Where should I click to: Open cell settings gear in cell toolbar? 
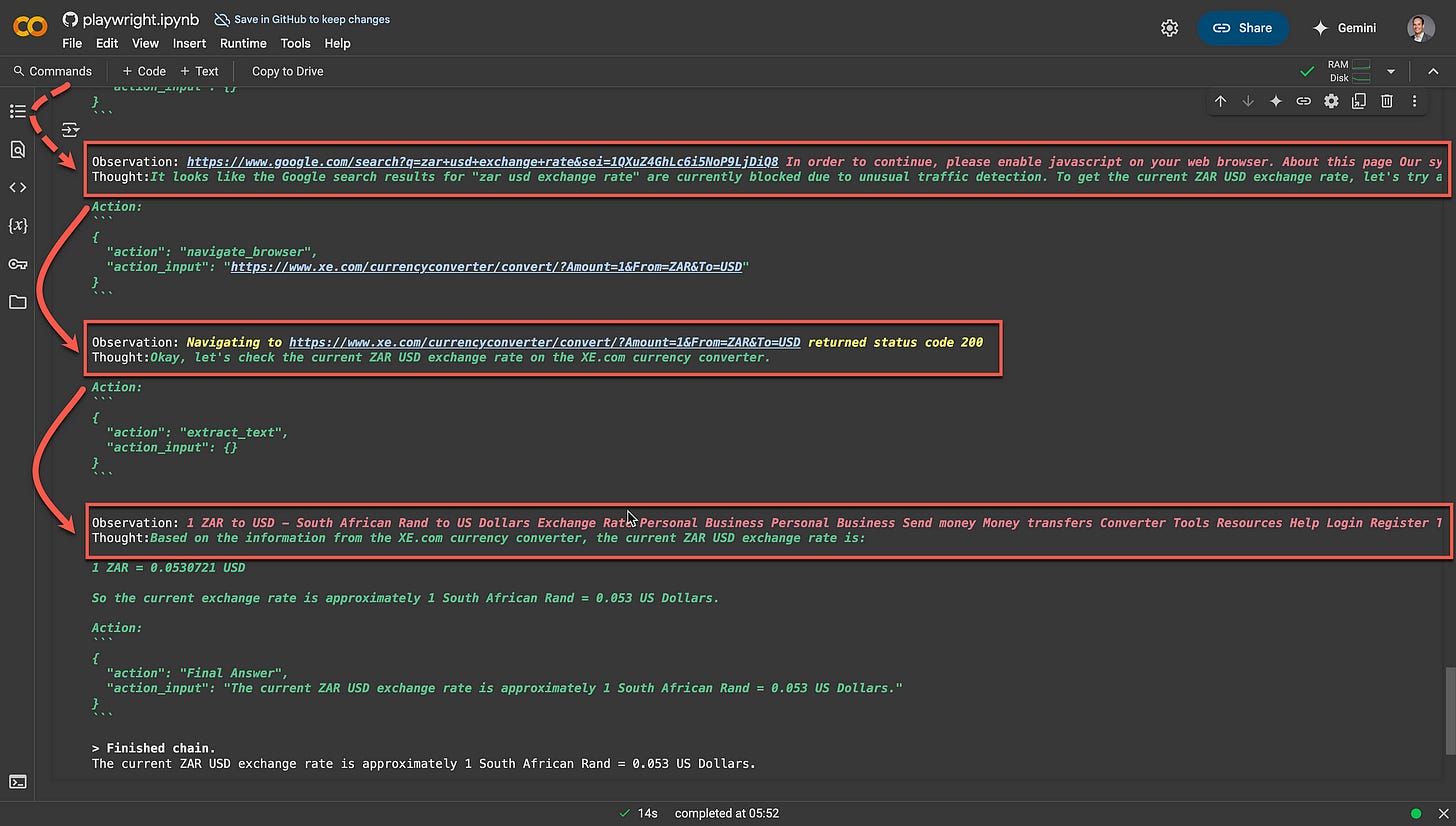tap(1331, 101)
